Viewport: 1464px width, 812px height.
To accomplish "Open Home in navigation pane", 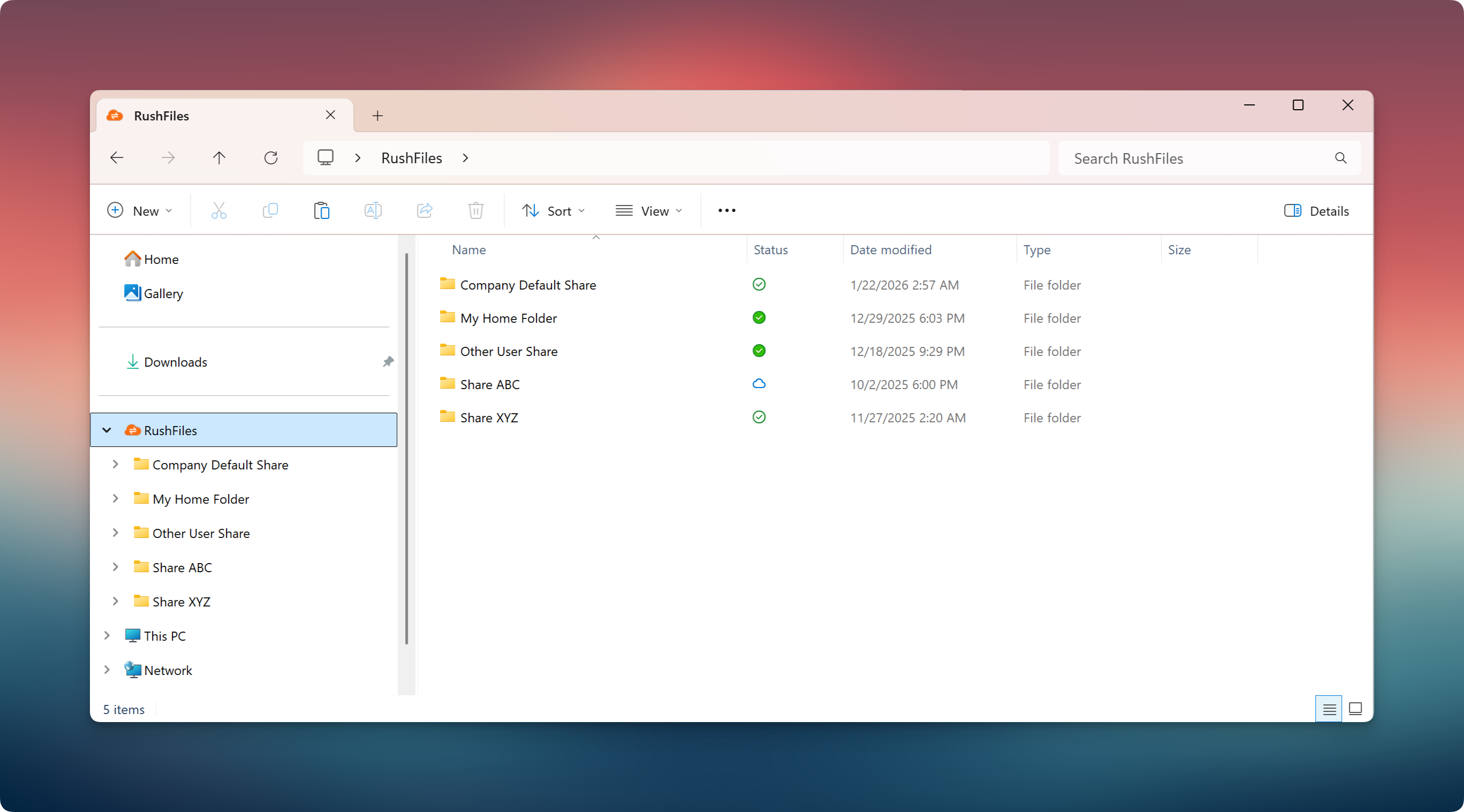I will [x=161, y=259].
